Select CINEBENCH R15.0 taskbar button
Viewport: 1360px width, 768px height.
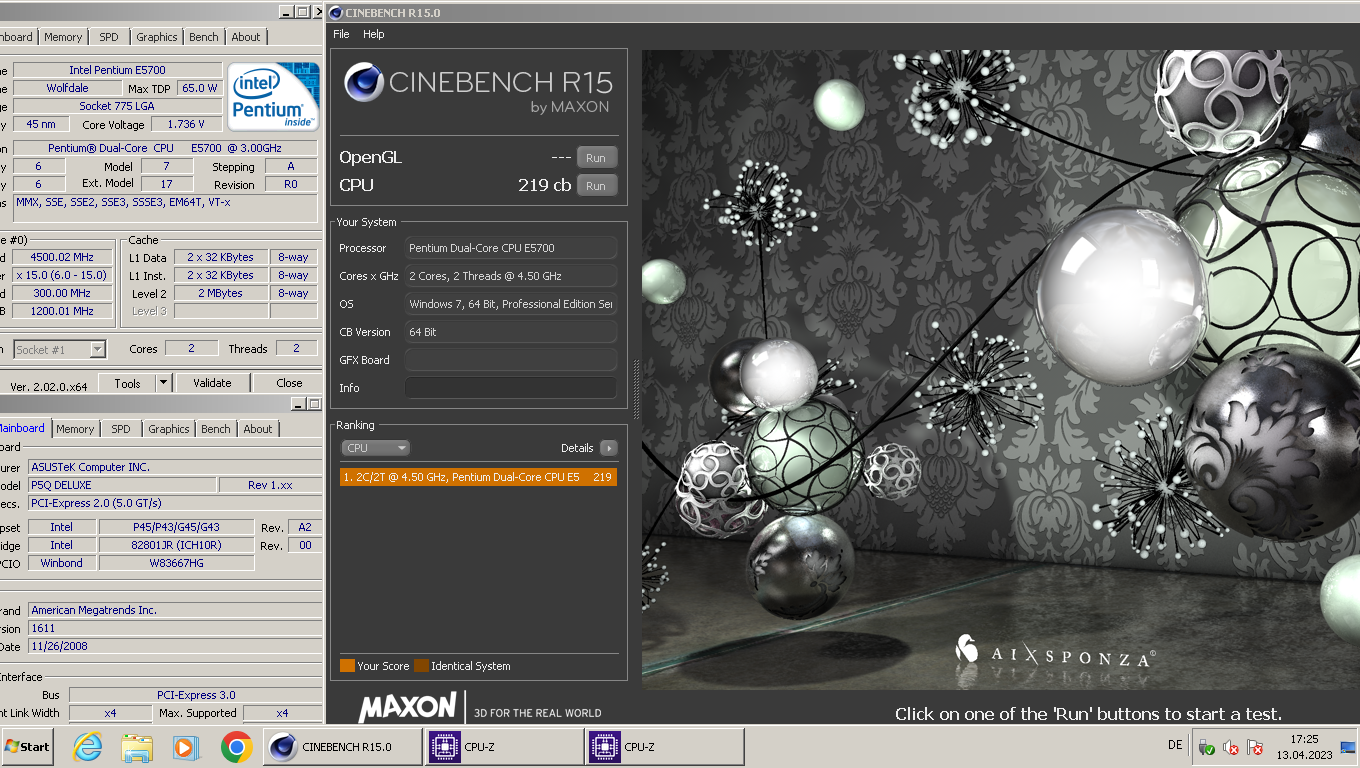click(x=343, y=747)
